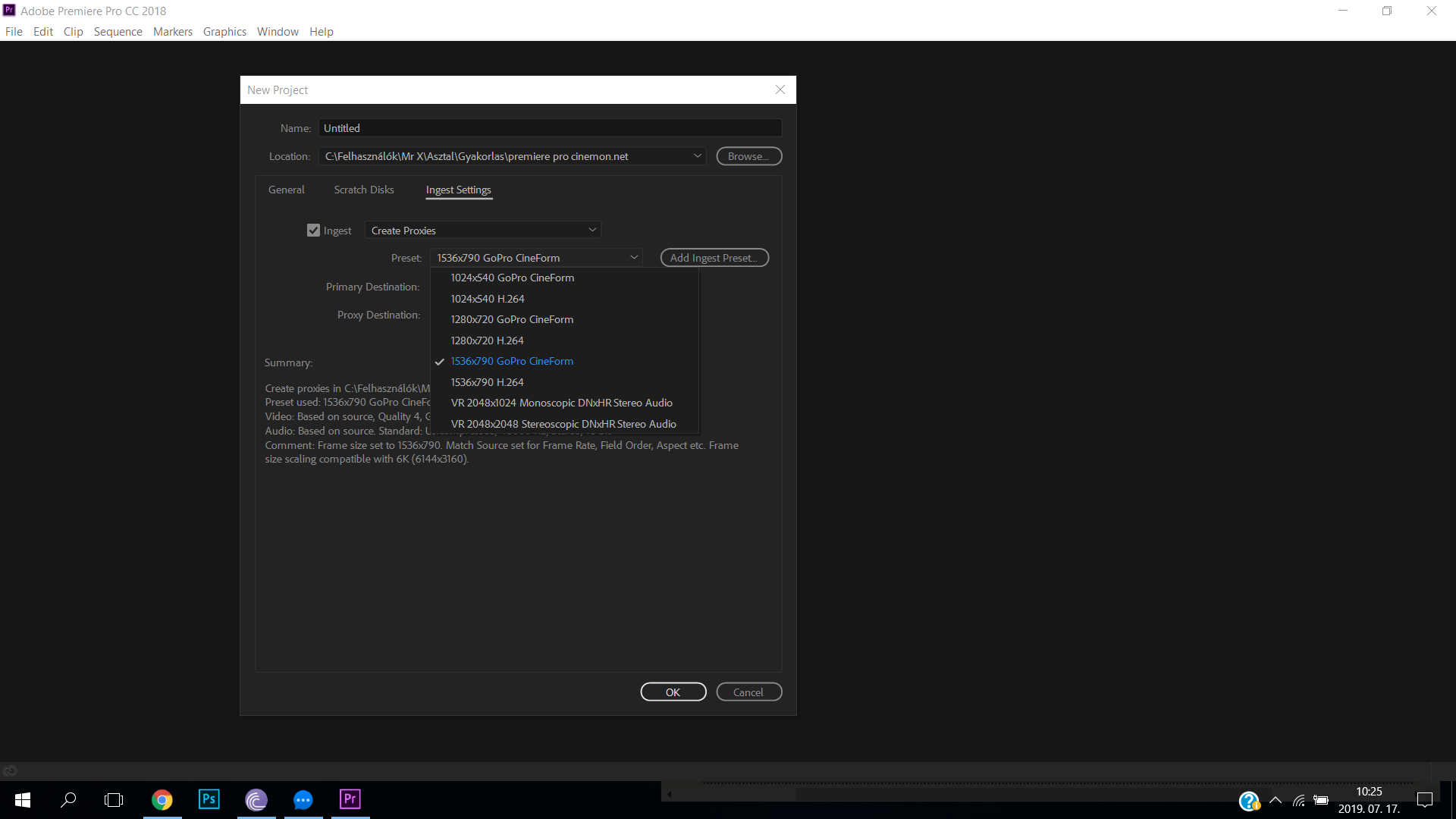Switch to the Scratch Disks tab
This screenshot has height=819, width=1456.
[x=364, y=190]
